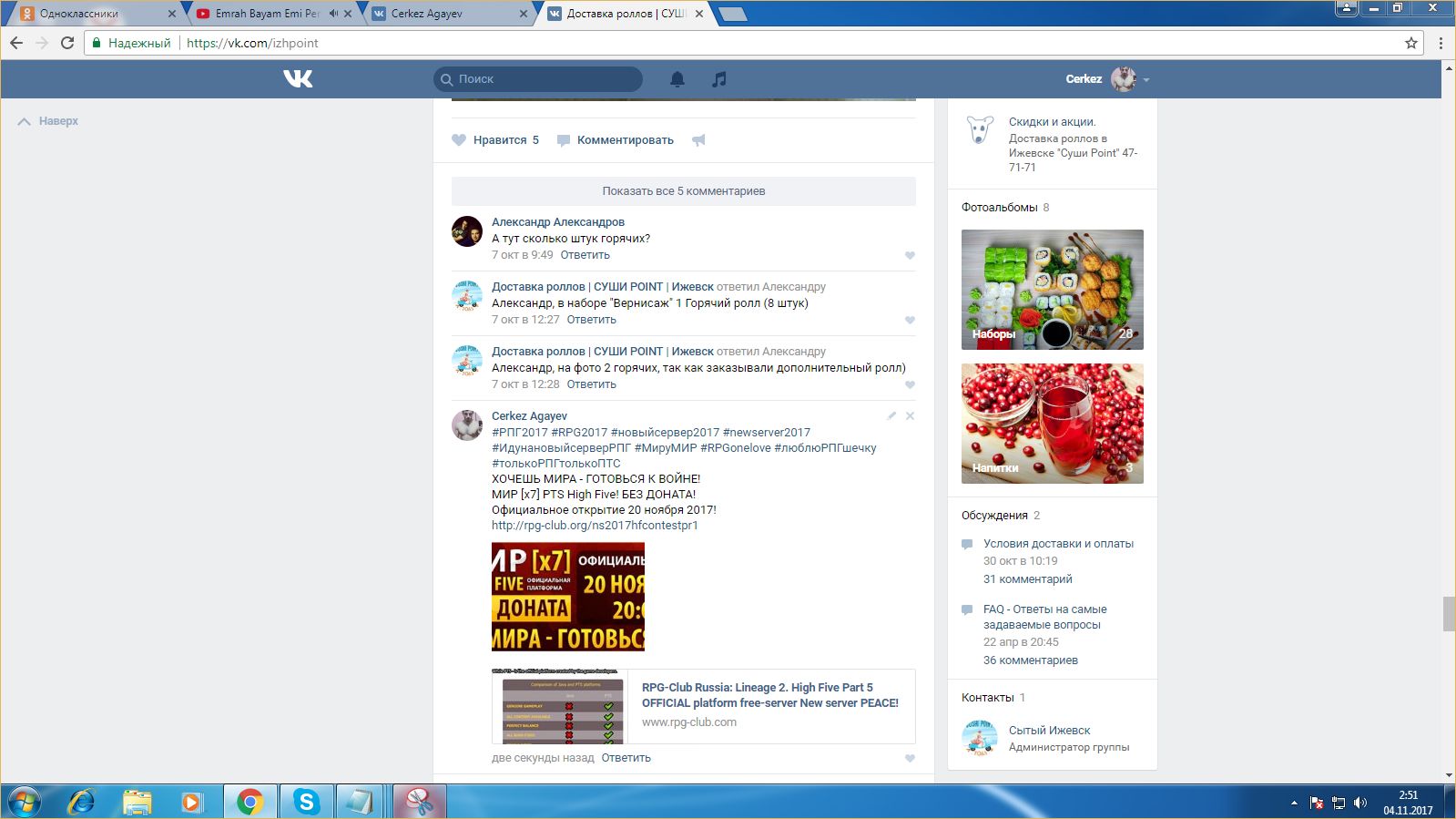Viewport: 1456px width, 819px height.
Task: Open the Наборы photo album thumbnail
Action: (1052, 290)
